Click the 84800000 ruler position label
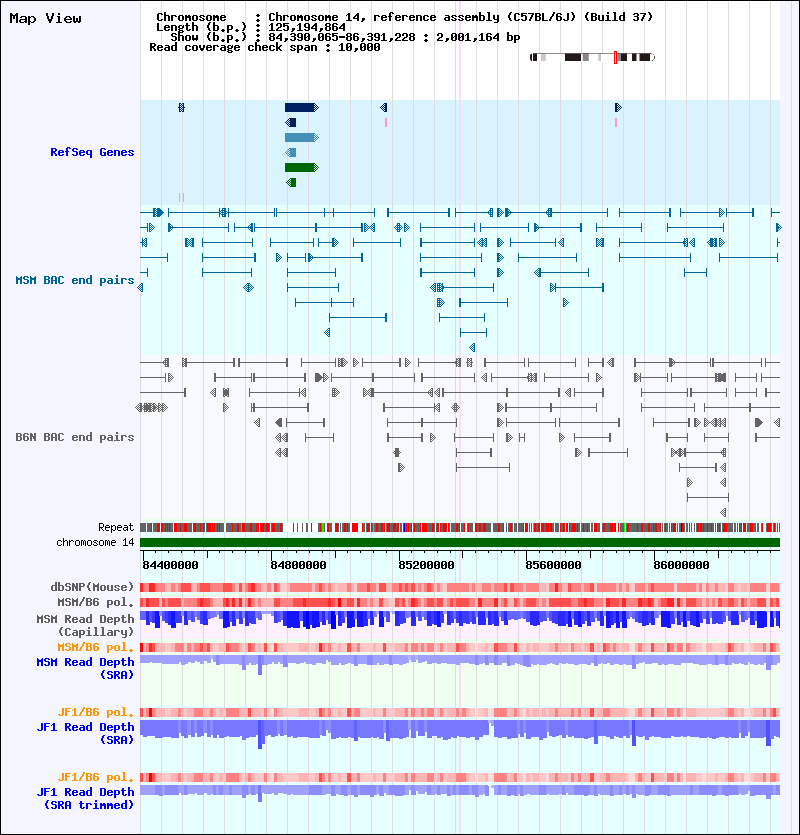The image size is (800, 835). (298, 565)
